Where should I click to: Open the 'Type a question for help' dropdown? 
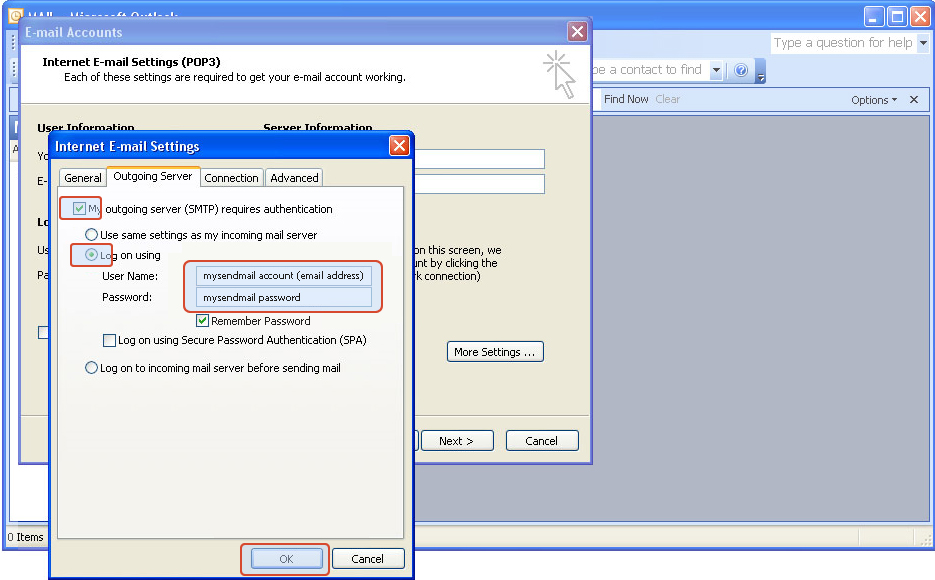click(923, 43)
